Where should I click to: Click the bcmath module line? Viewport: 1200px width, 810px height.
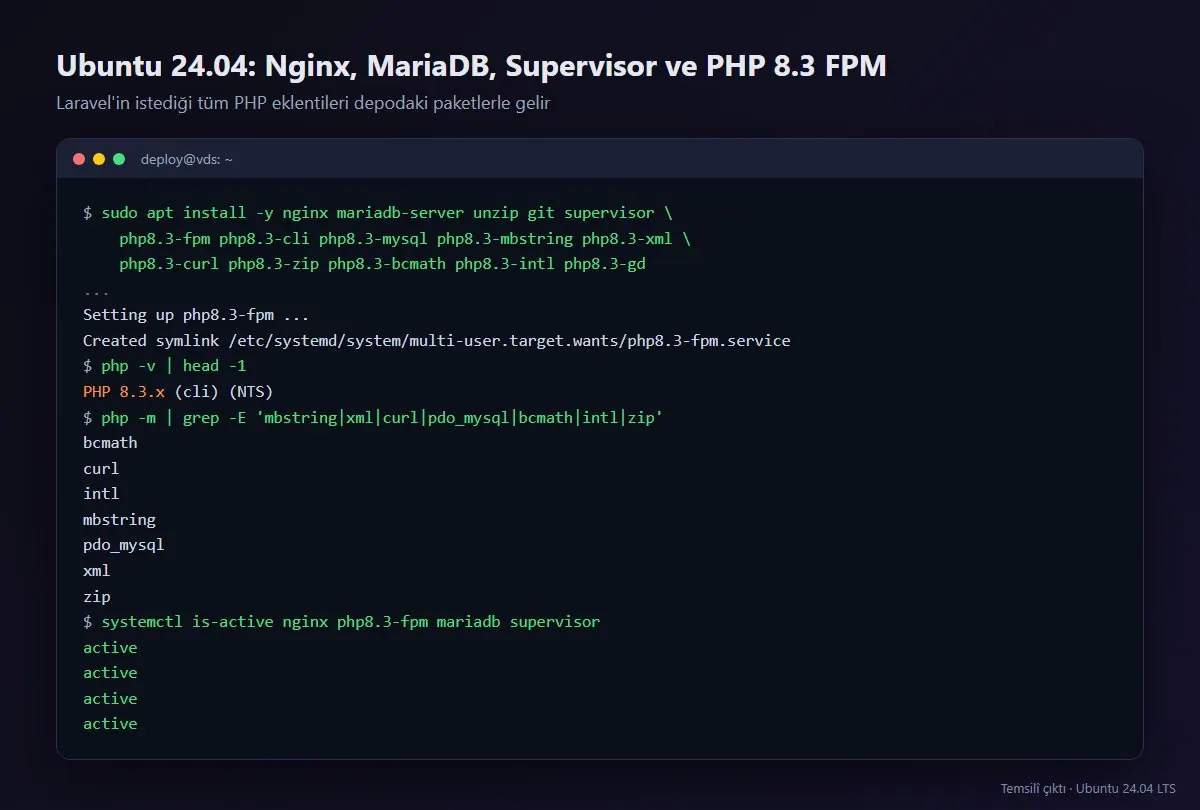(110, 443)
